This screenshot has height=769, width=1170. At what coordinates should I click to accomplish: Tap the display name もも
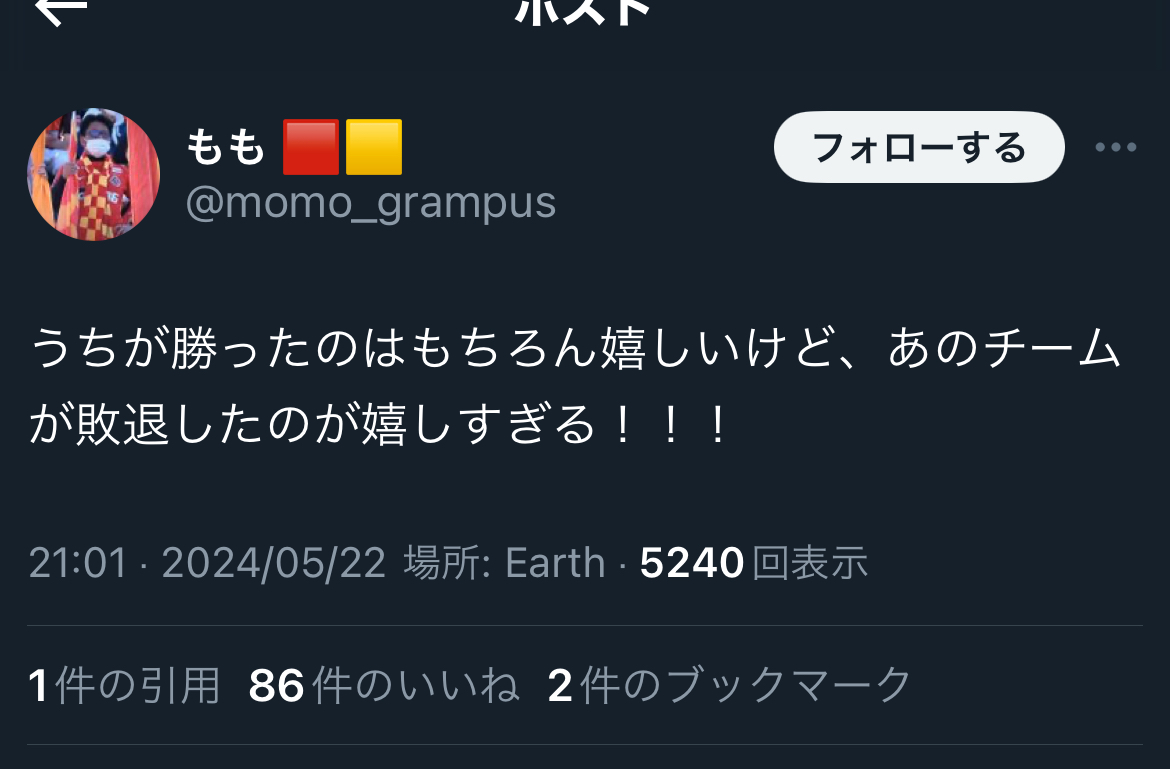coord(225,147)
